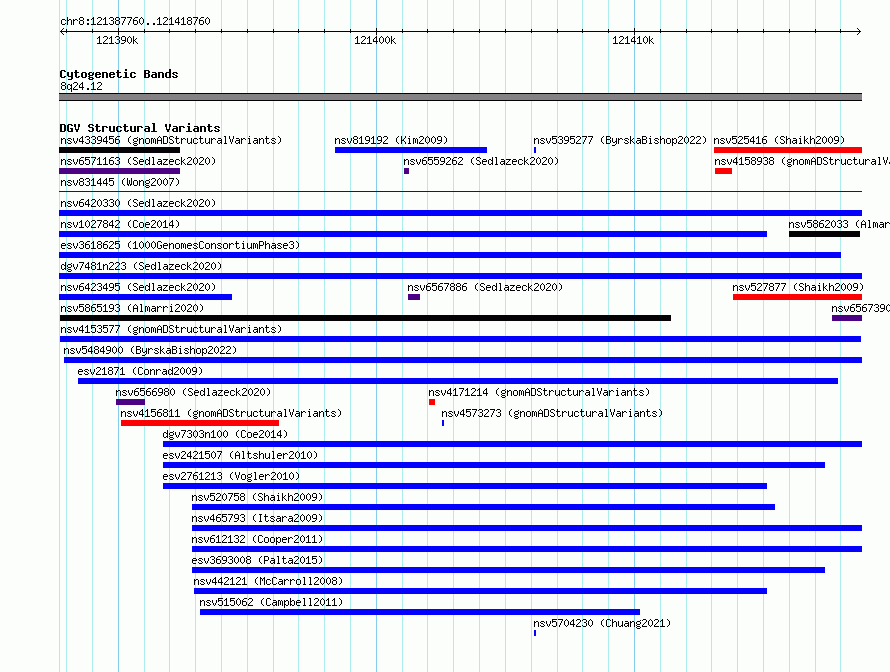Open esv3618625 (1000GenomesConsortiumPhase3) label

(180, 245)
